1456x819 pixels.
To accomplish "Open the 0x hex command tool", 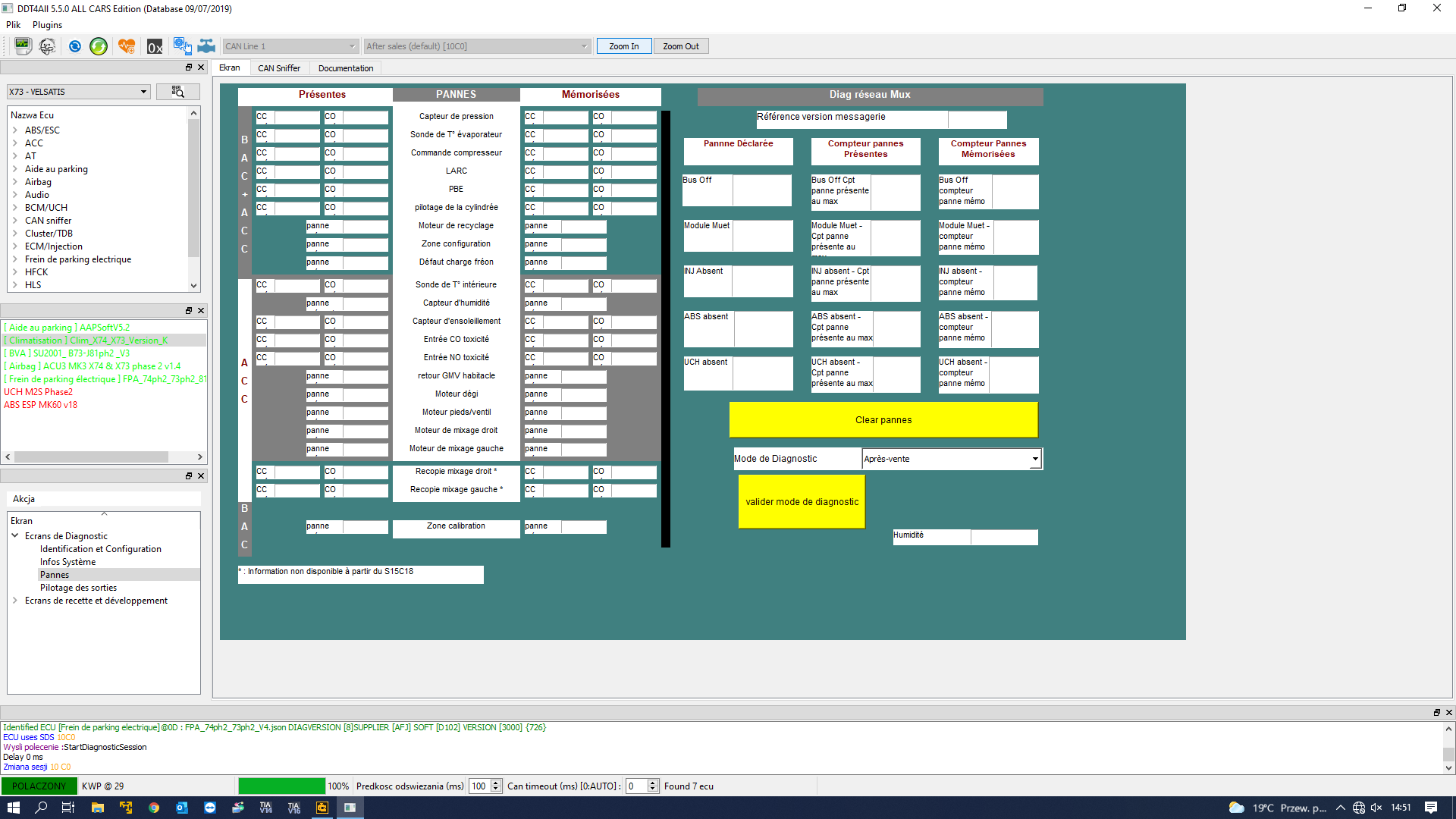I will (x=155, y=46).
